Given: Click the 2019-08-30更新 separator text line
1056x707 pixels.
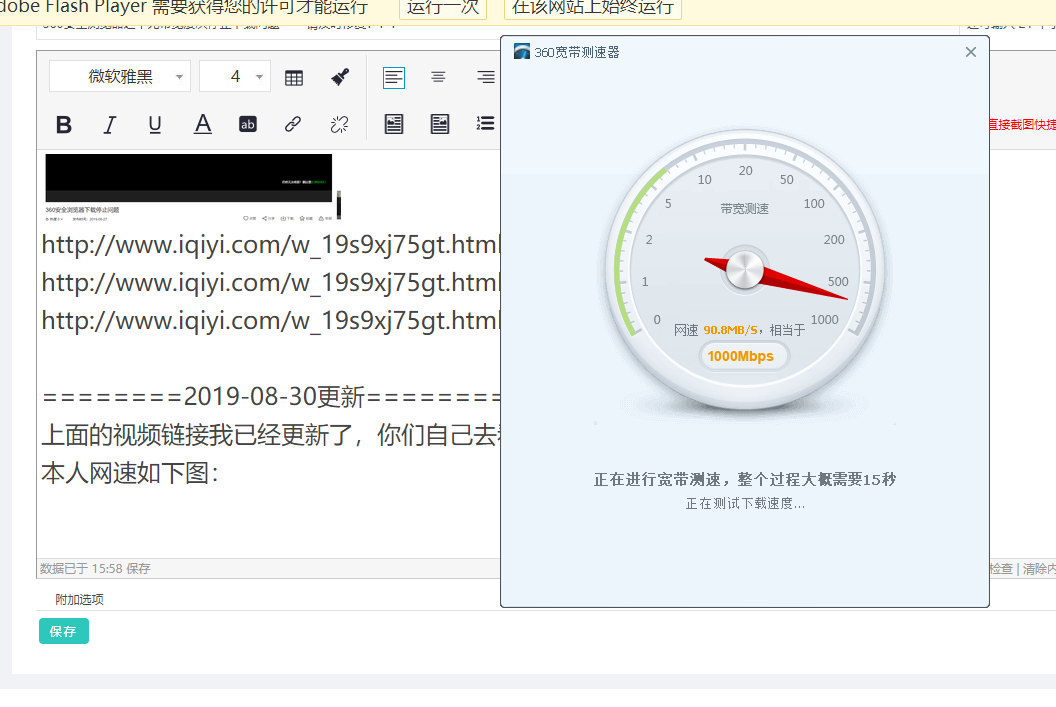Looking at the screenshot, I should tap(270, 397).
